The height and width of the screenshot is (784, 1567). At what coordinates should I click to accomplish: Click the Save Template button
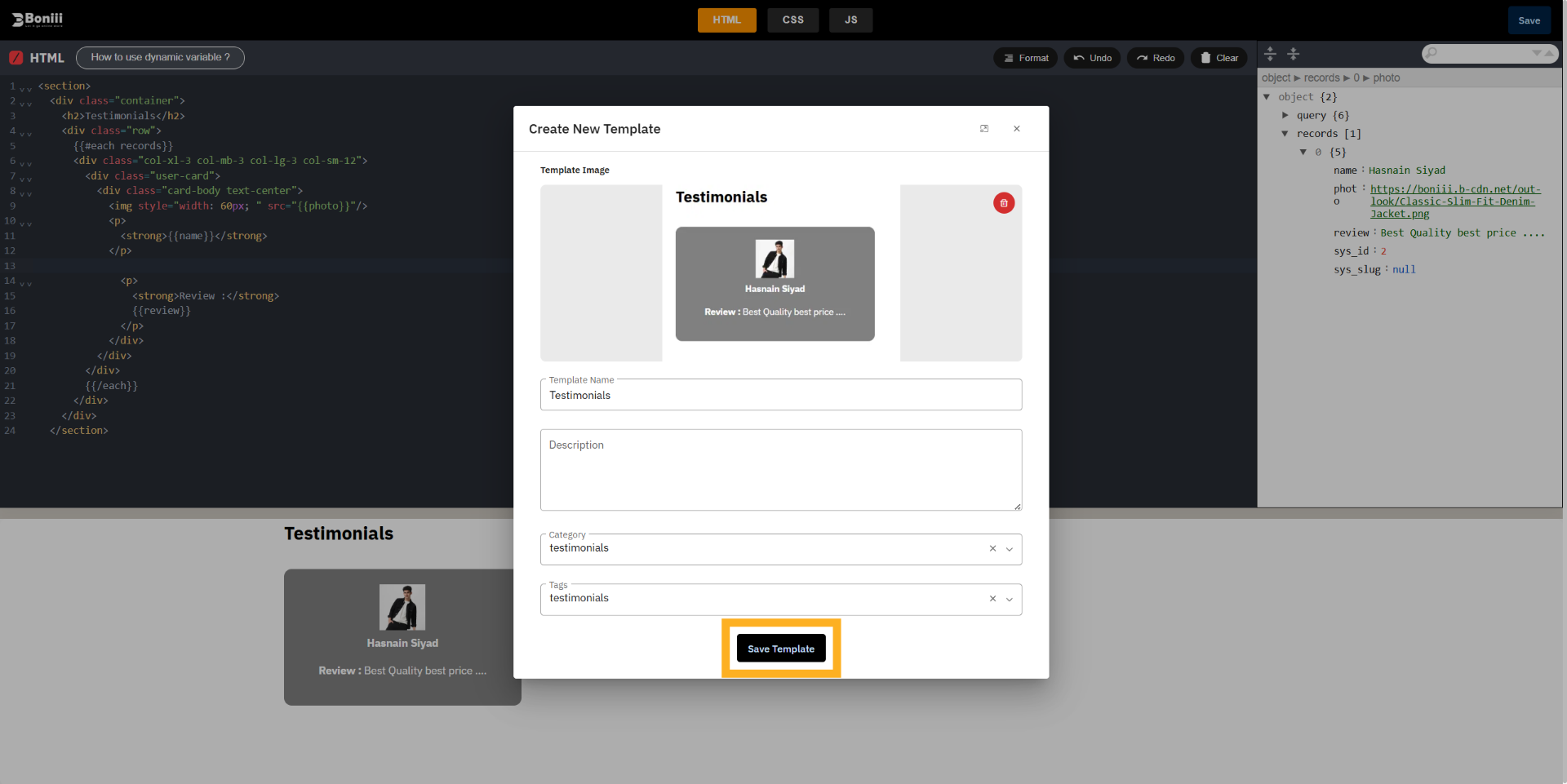coord(781,649)
